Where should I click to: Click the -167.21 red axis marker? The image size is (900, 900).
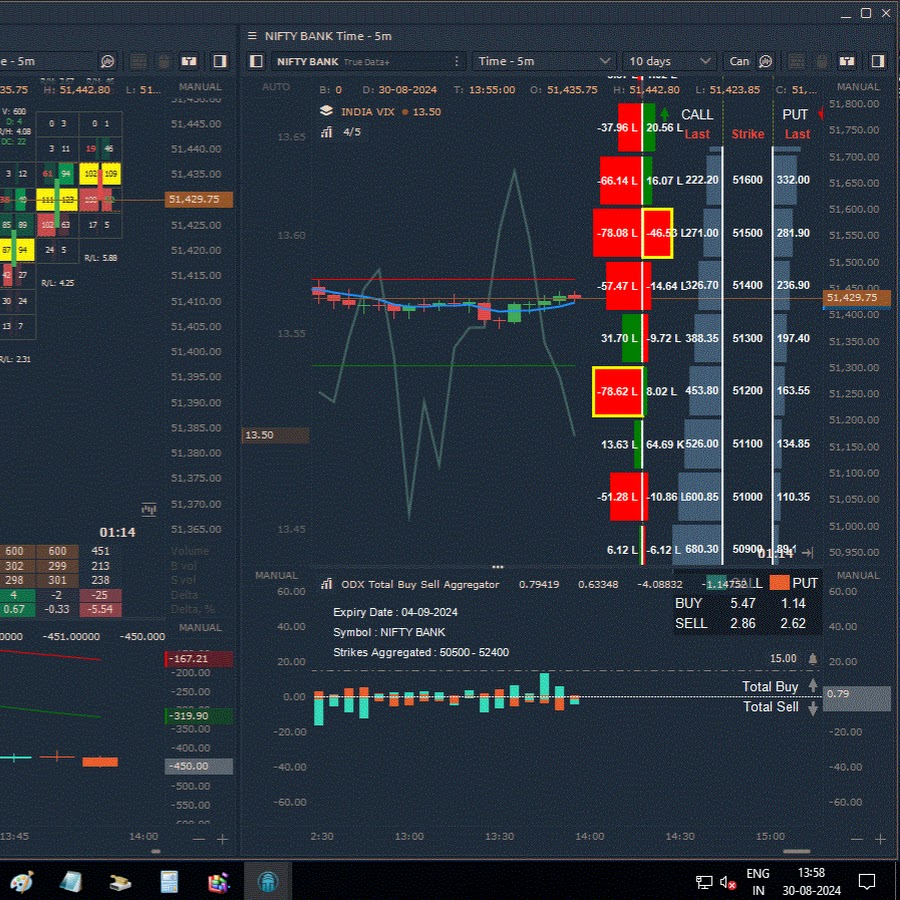[199, 658]
